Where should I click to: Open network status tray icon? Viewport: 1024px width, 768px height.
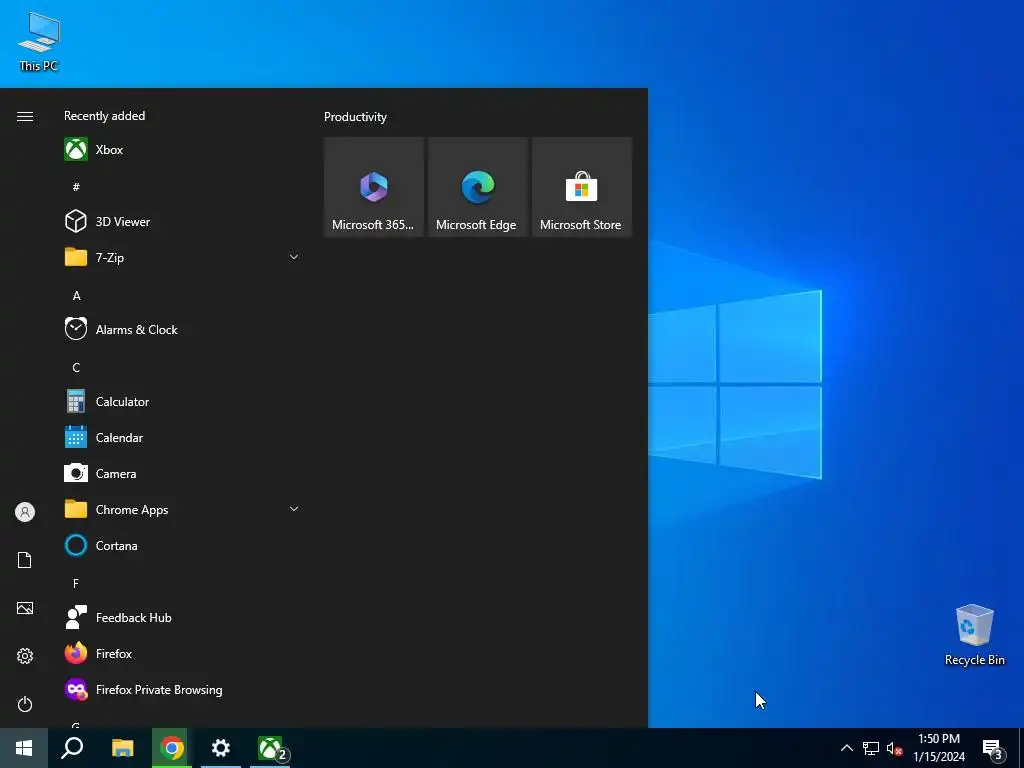point(871,748)
